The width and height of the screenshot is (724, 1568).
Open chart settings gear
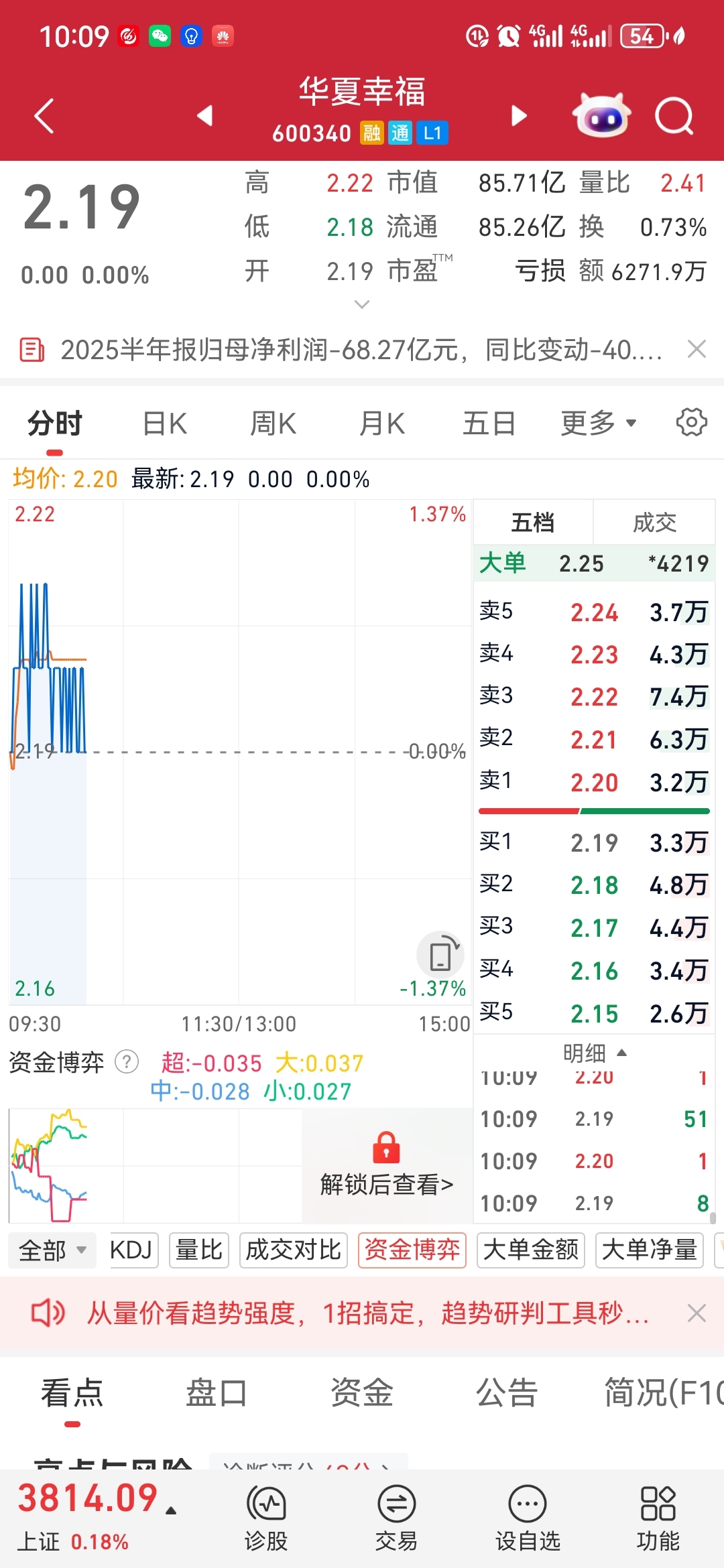692,422
